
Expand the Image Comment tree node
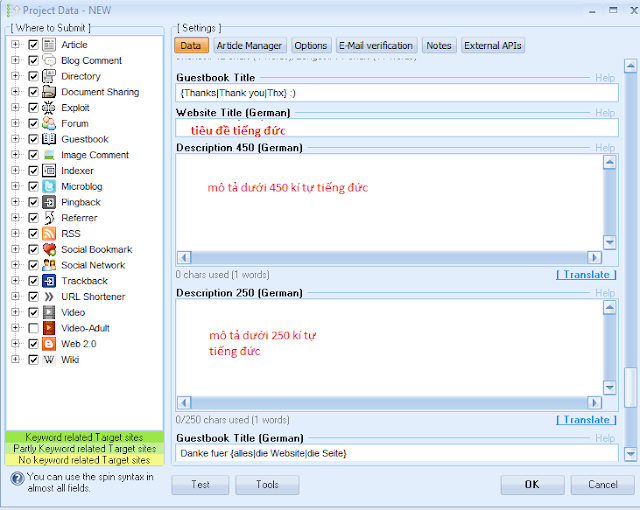[x=16, y=155]
